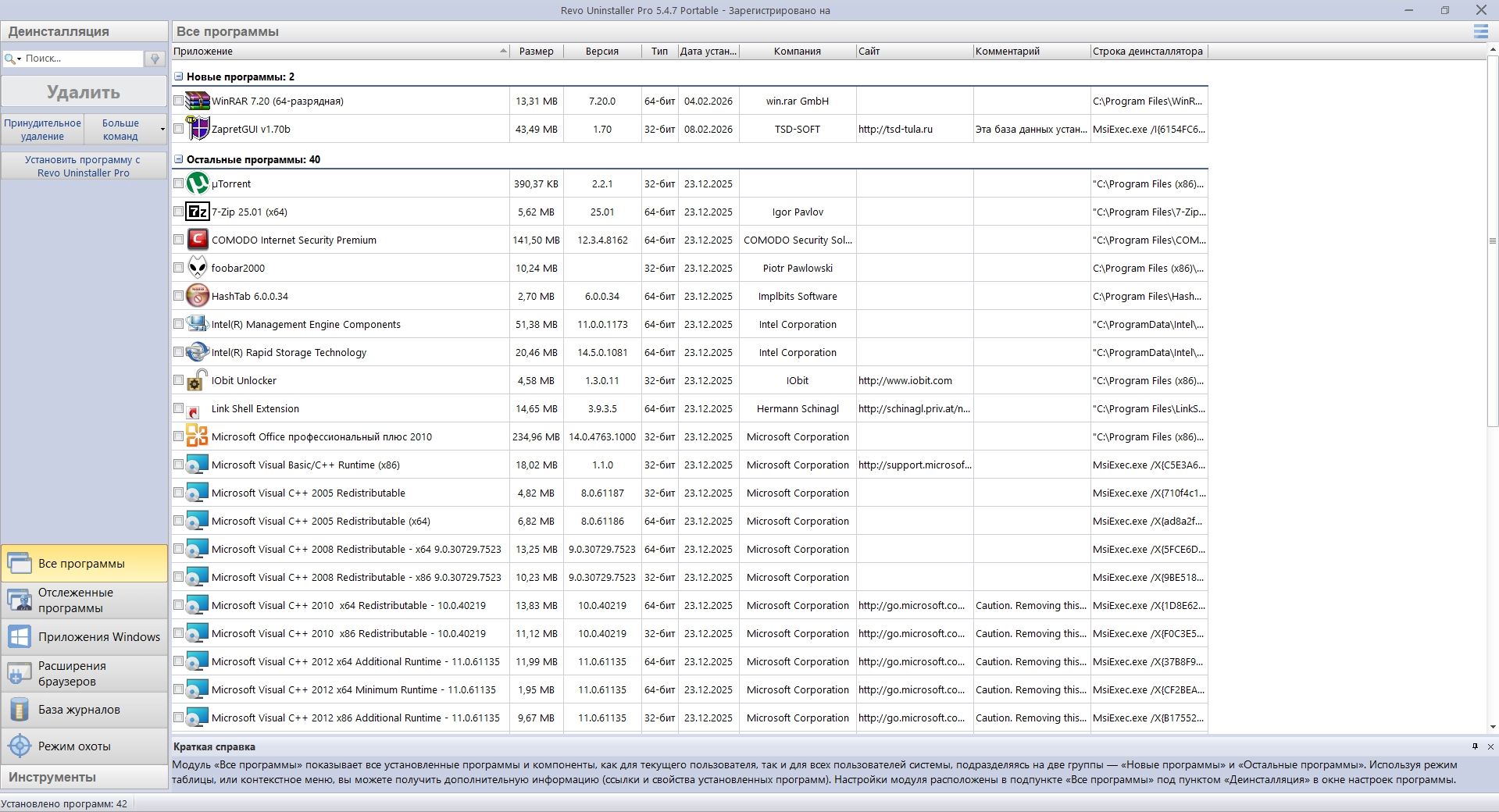The height and width of the screenshot is (812, 1499).
Task: Collapse the 'Новые программы: 2' group
Action: [179, 77]
